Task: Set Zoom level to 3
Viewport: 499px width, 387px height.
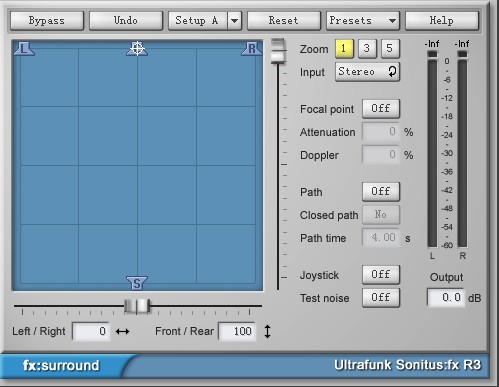Action: coord(367,49)
